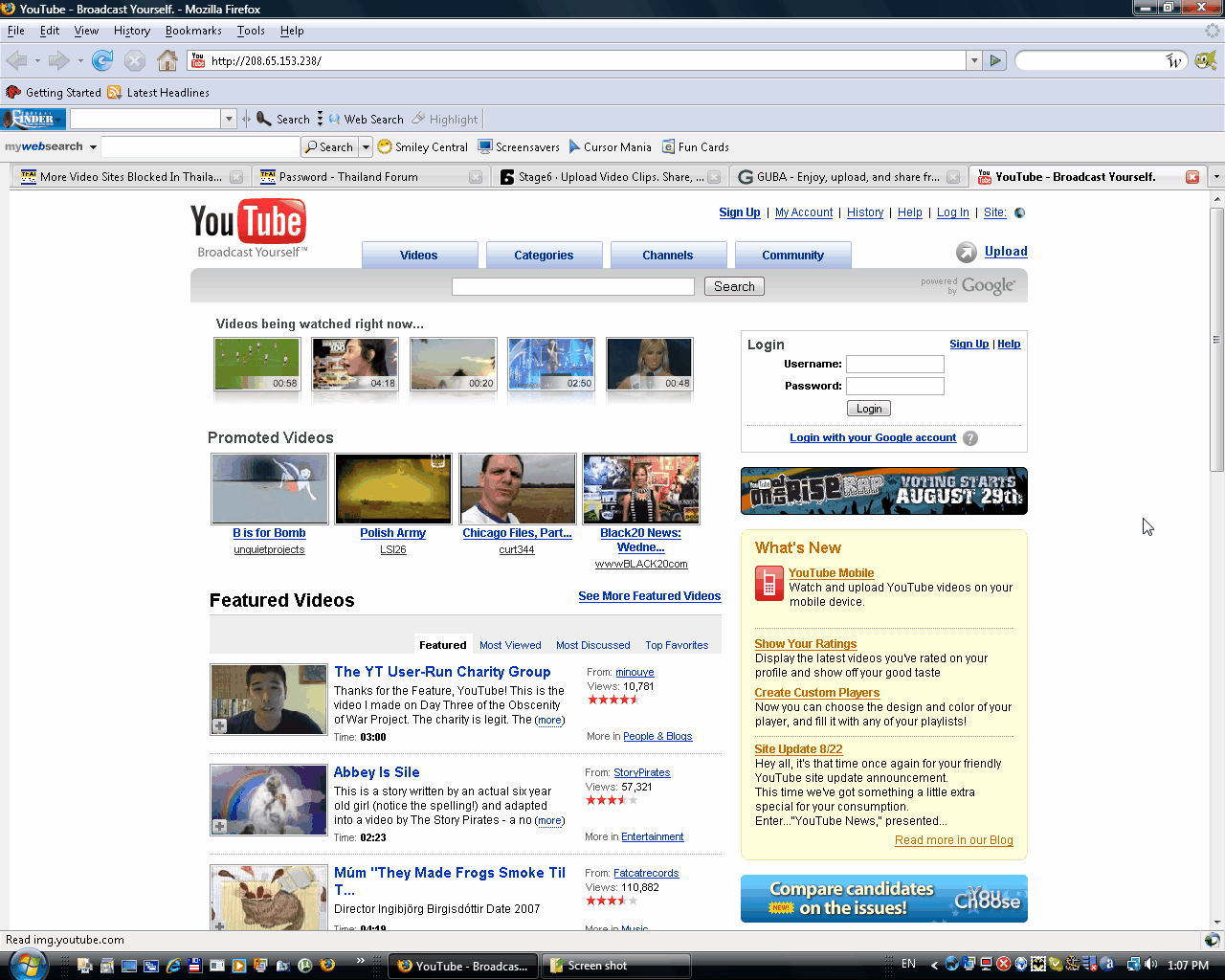
Task: Open the History menu in menu bar
Action: 132,31
